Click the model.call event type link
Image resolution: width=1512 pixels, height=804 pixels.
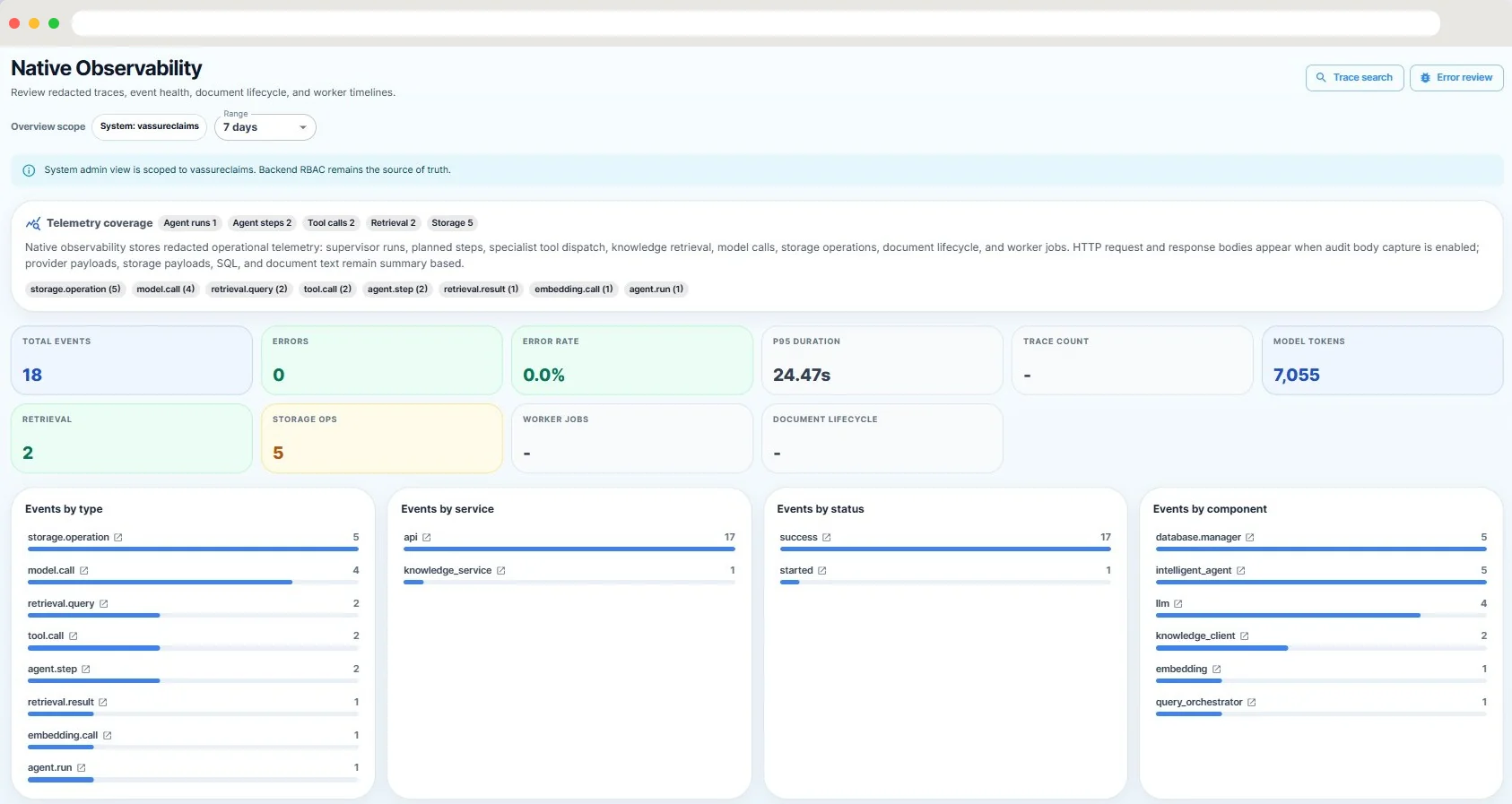pos(51,571)
